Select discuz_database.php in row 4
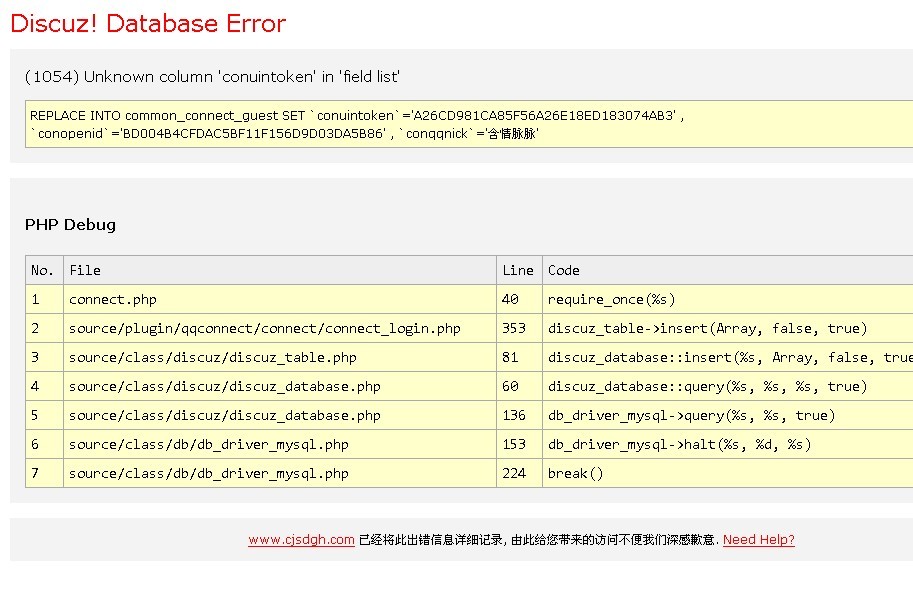Image resolution: width=913 pixels, height=606 pixels. pos(279,386)
